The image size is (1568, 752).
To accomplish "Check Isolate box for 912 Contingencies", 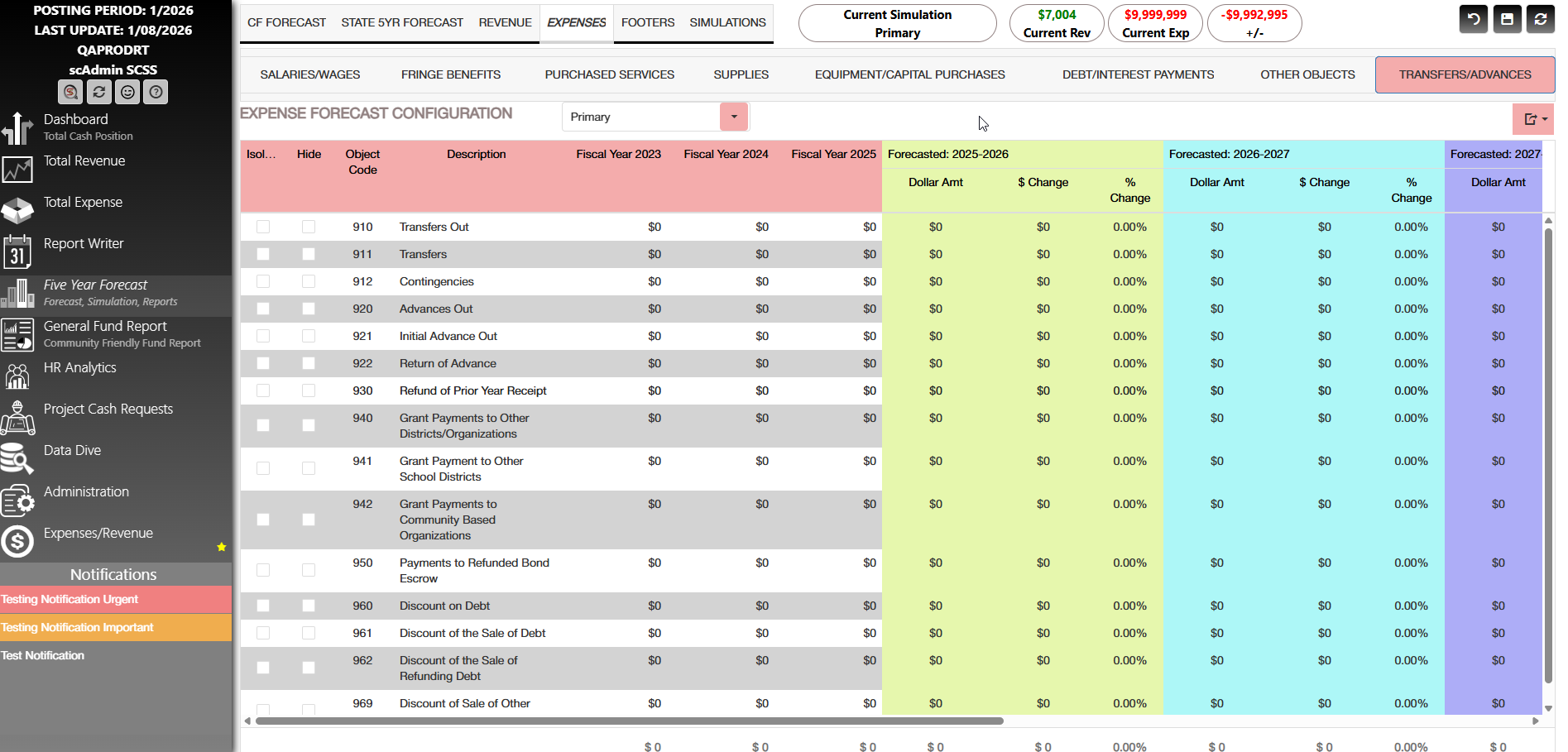I will [x=263, y=281].
